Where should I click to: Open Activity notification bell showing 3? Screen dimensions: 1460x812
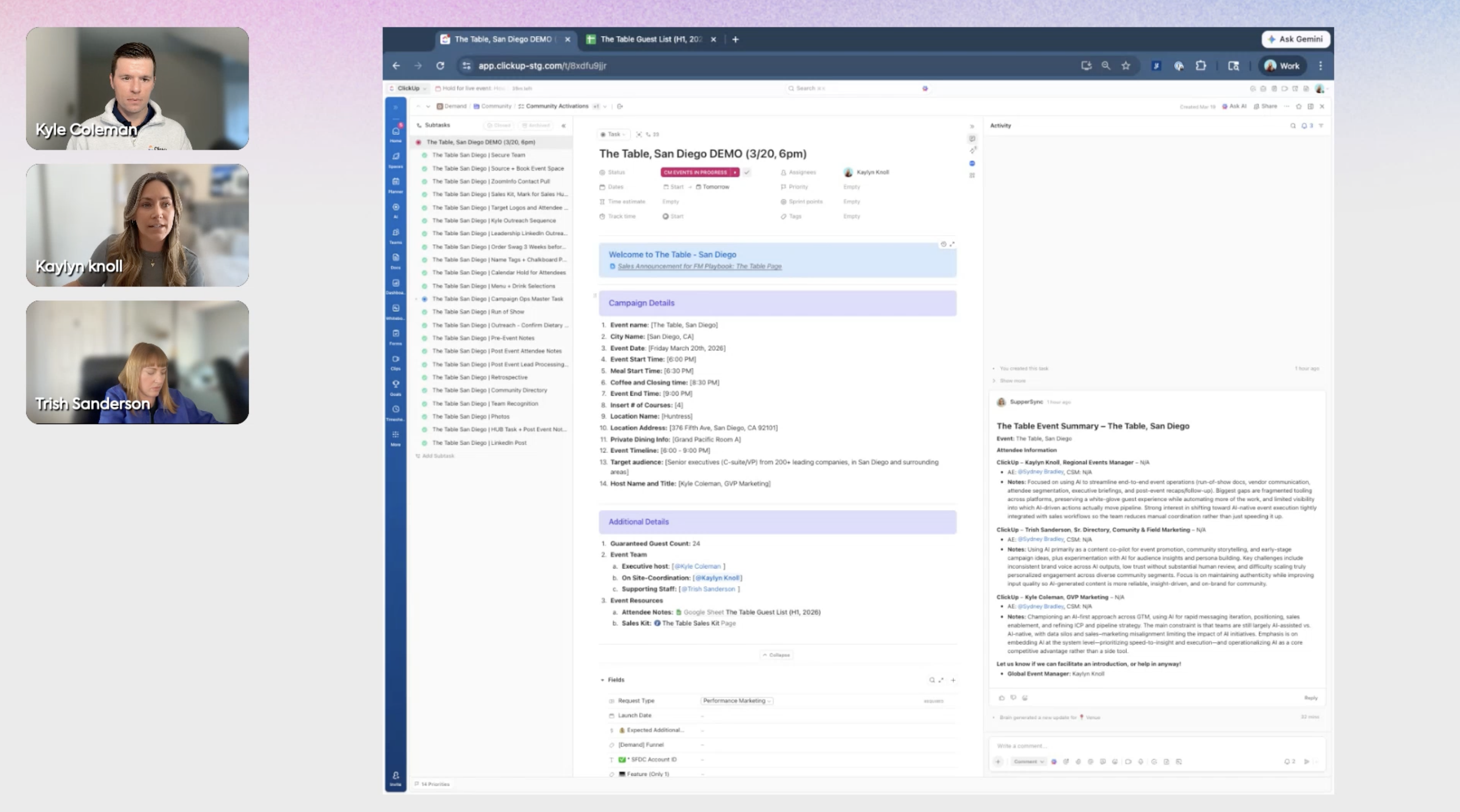click(1307, 126)
